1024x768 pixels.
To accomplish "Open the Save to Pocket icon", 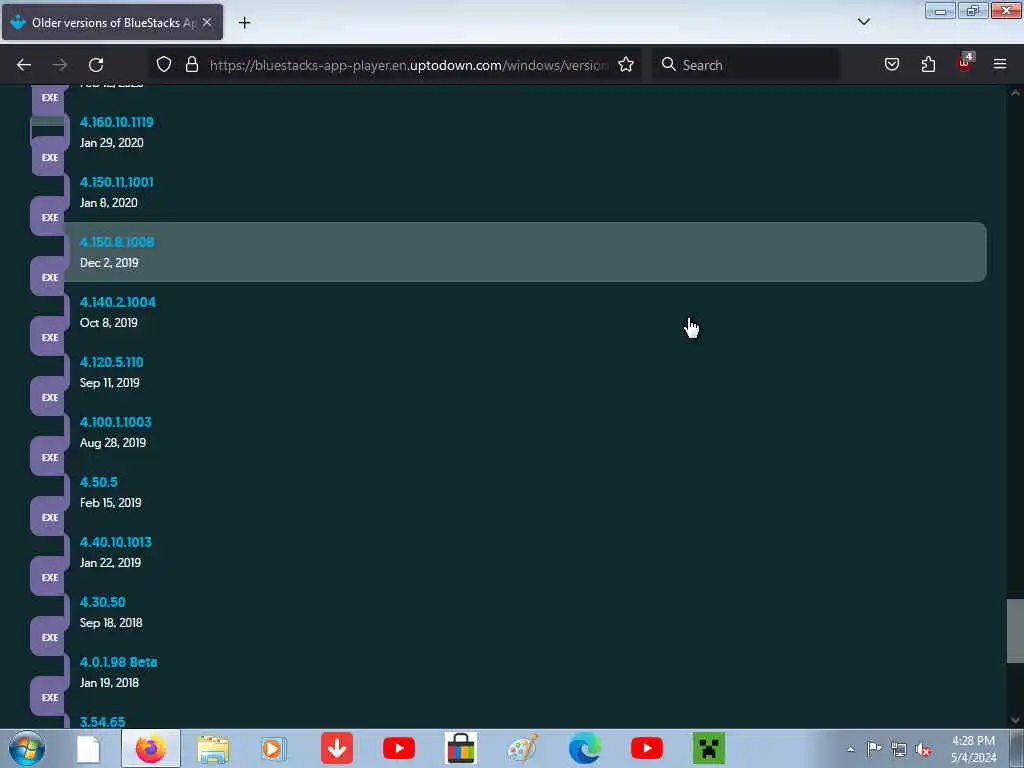I will point(891,64).
